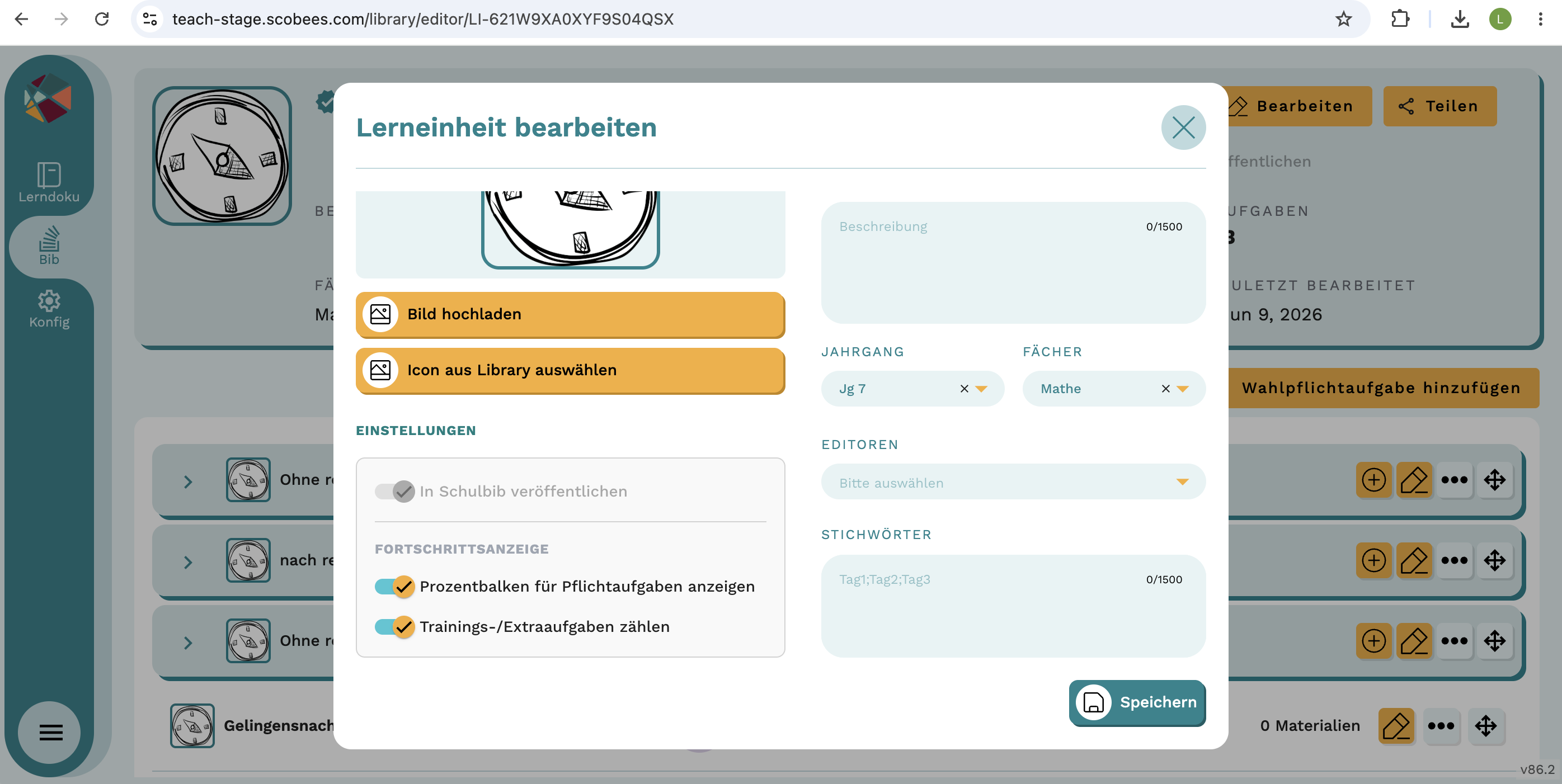
Task: Click the compass image preview in dialog
Action: (x=570, y=229)
